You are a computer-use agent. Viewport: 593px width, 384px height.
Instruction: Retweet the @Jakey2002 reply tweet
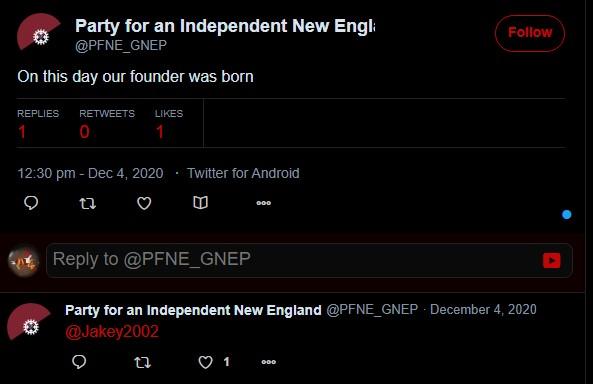143,362
